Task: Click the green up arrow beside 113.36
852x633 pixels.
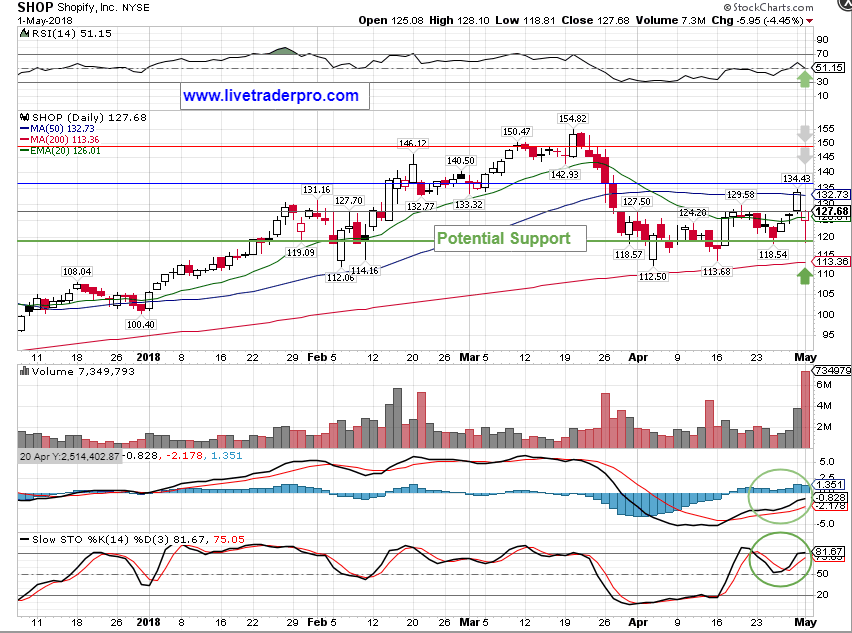Action: point(802,273)
